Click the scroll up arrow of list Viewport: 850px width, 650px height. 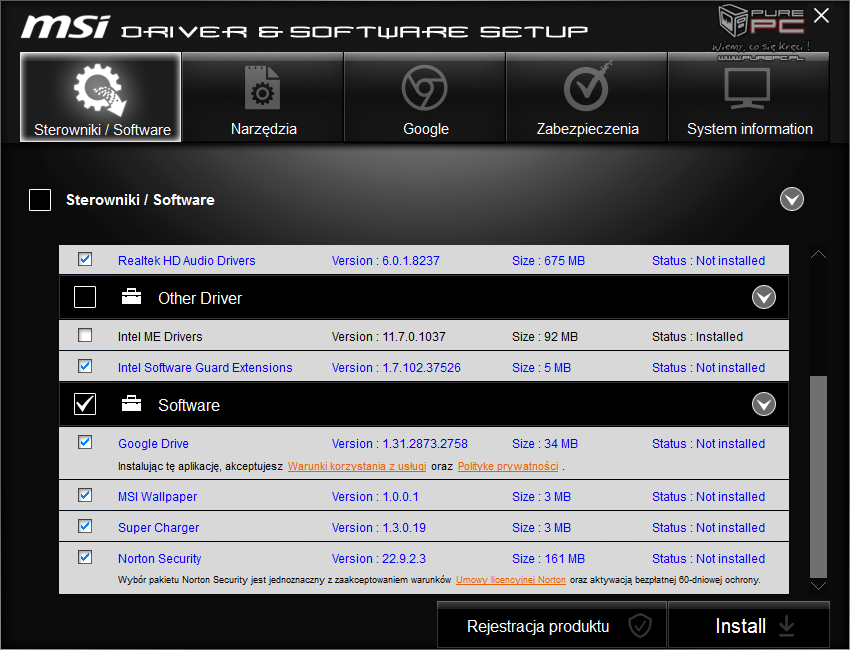[x=818, y=254]
